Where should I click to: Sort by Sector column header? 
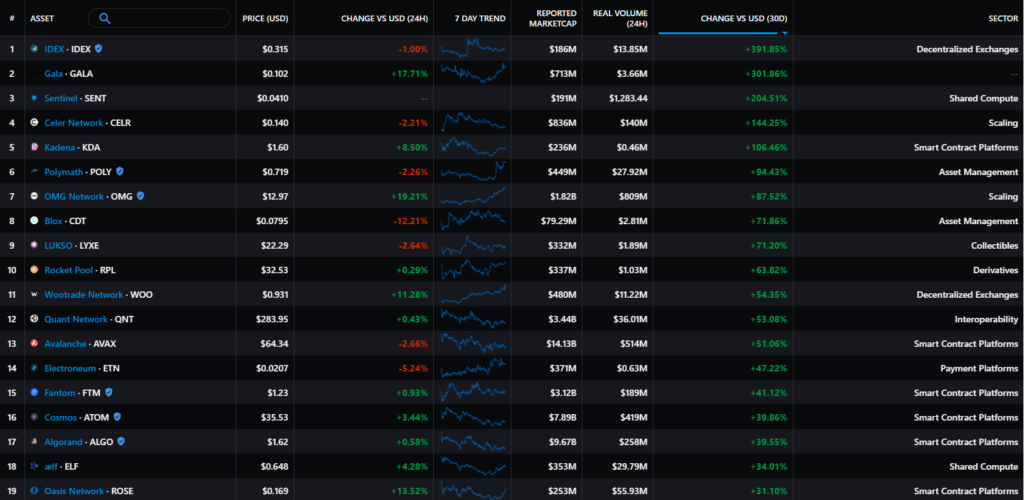tap(1002, 18)
